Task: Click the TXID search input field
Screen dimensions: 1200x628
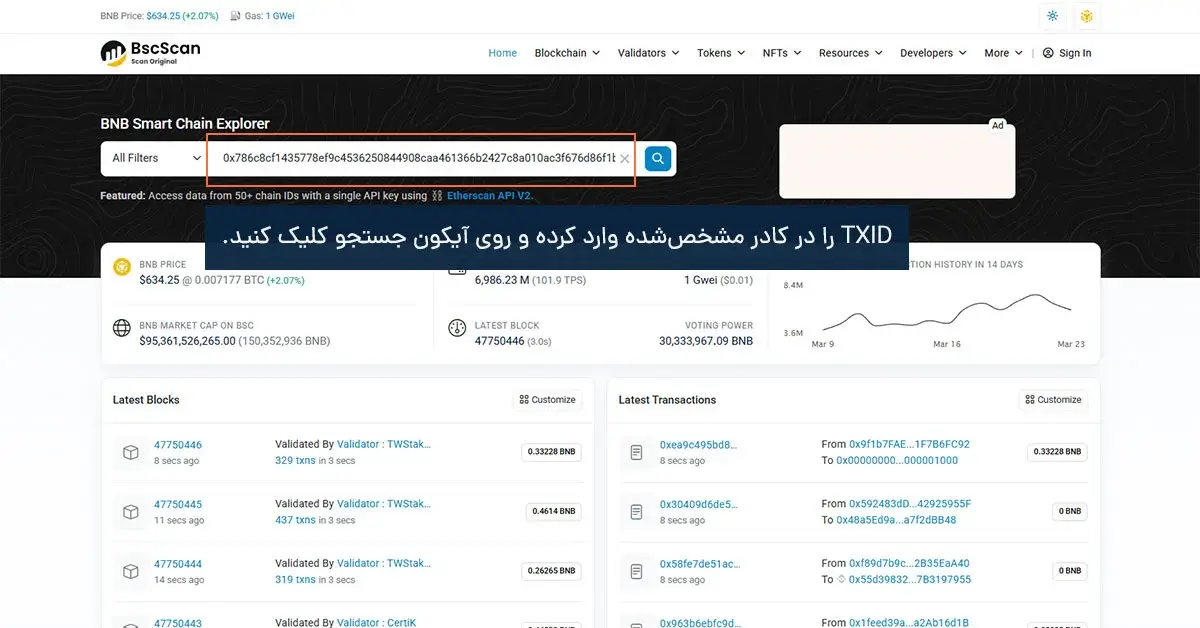Action: point(420,159)
